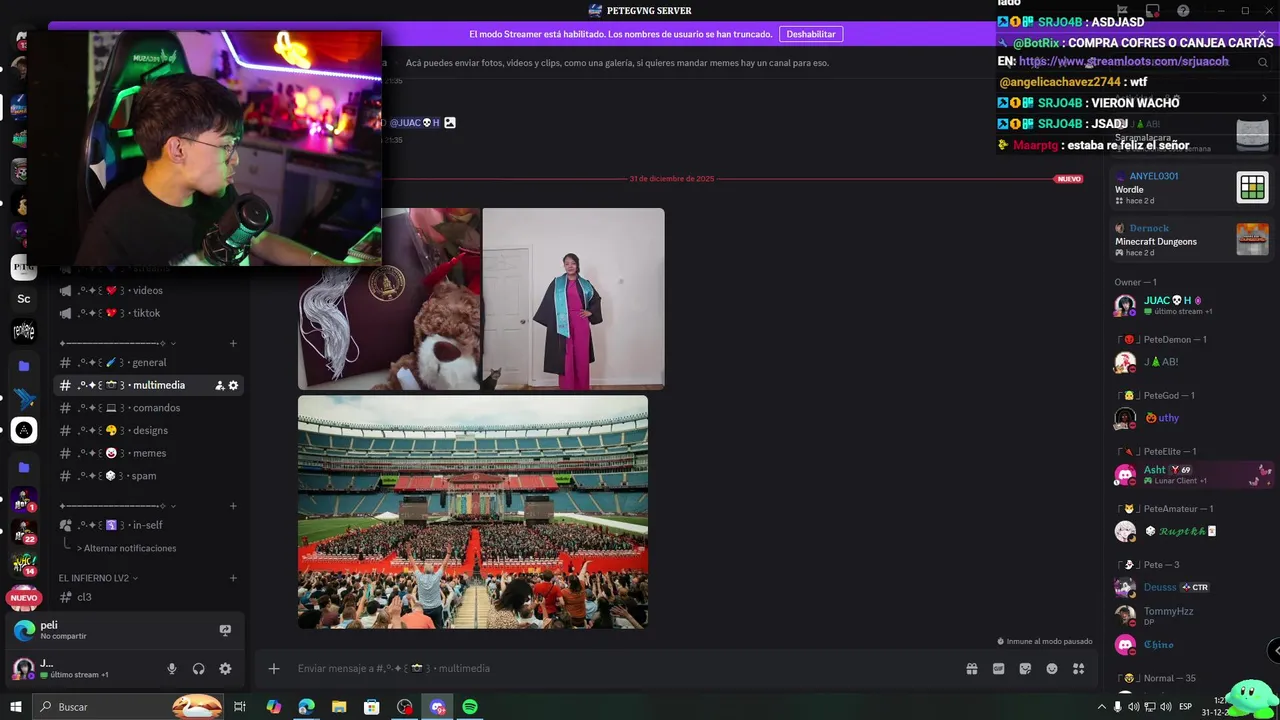Show hidden system tray icons
The image size is (1280, 720).
click(1102, 707)
